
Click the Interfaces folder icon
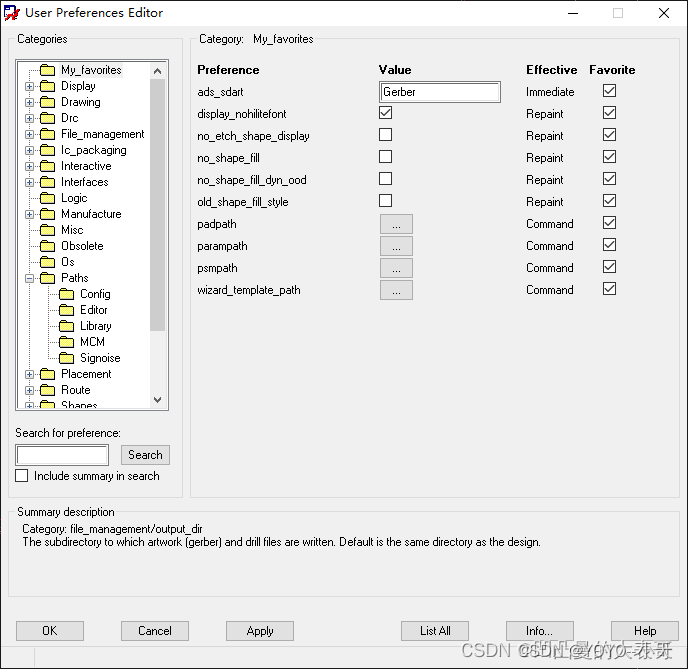tap(47, 182)
